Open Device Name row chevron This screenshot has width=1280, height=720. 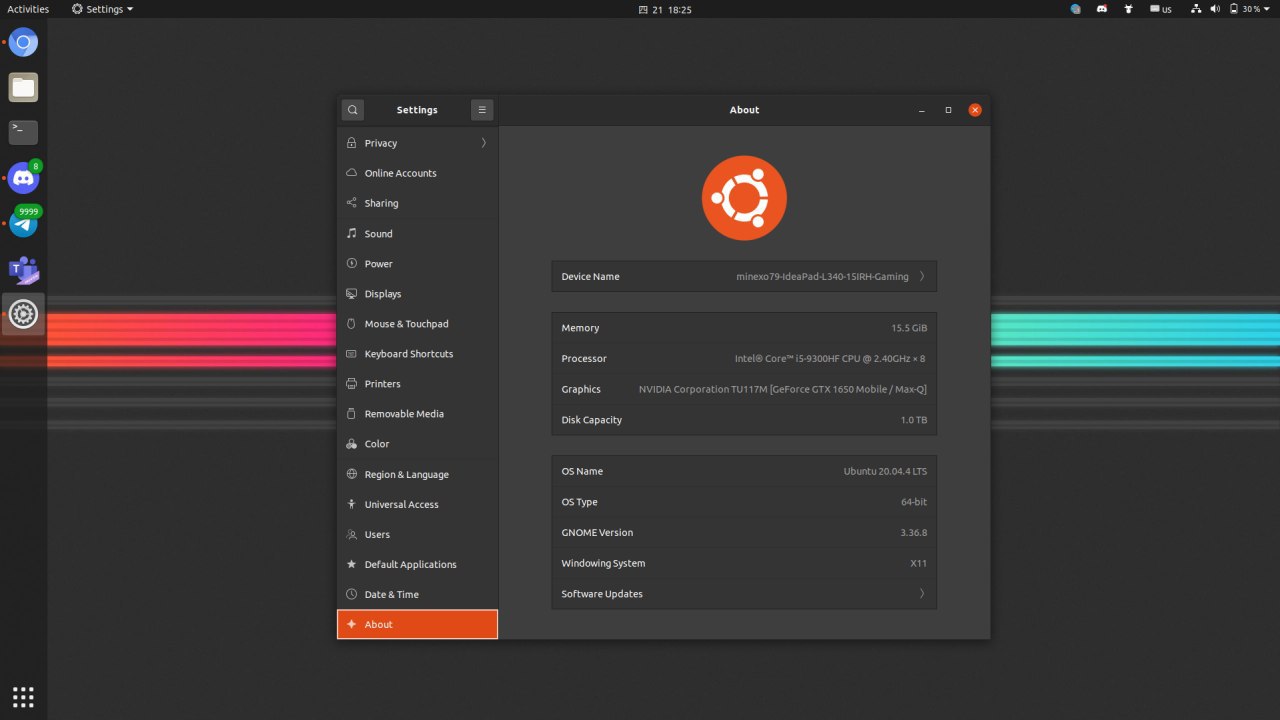click(922, 277)
